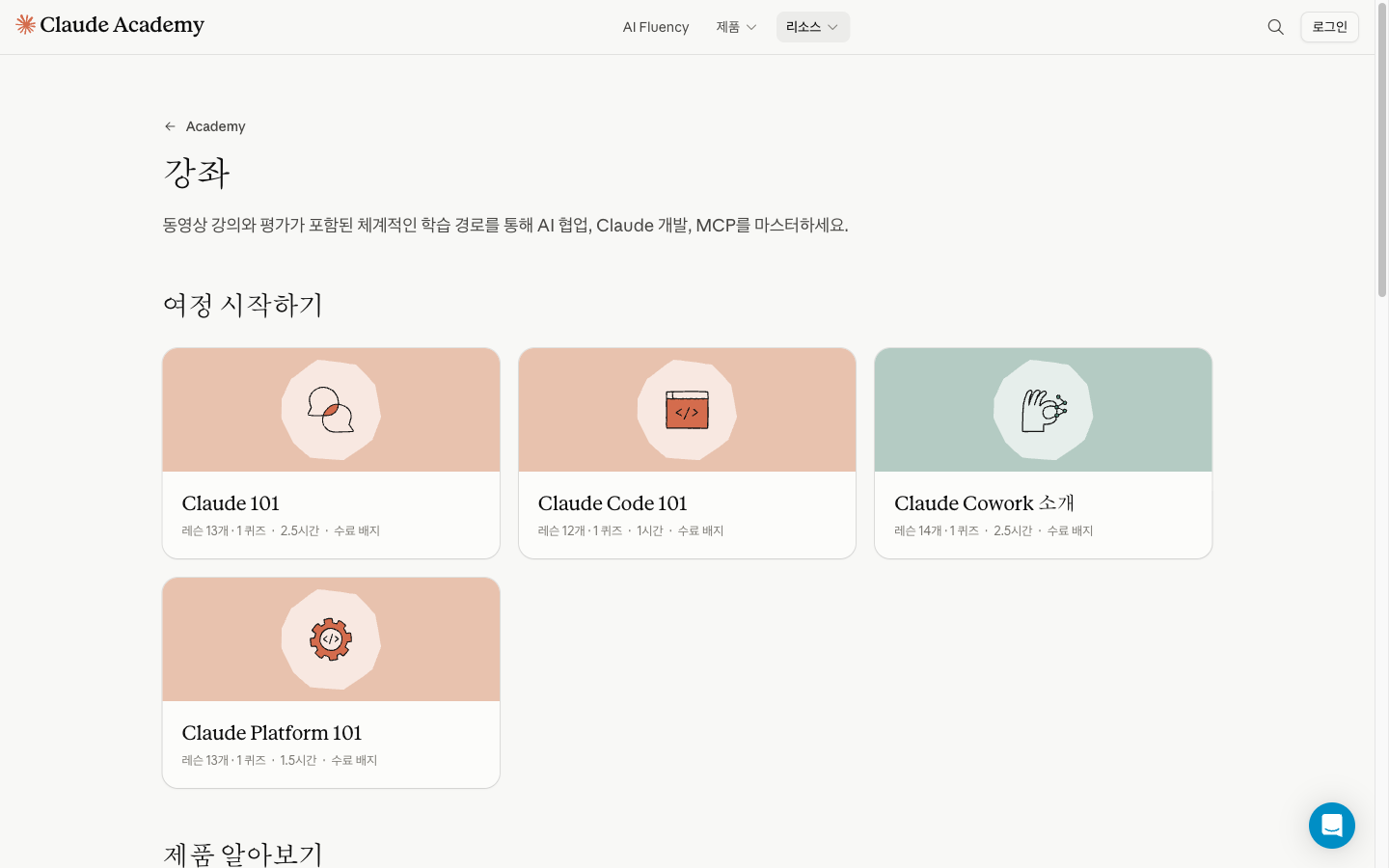Click the code window icon on Claude Code 101
1389x868 pixels.
click(x=687, y=410)
